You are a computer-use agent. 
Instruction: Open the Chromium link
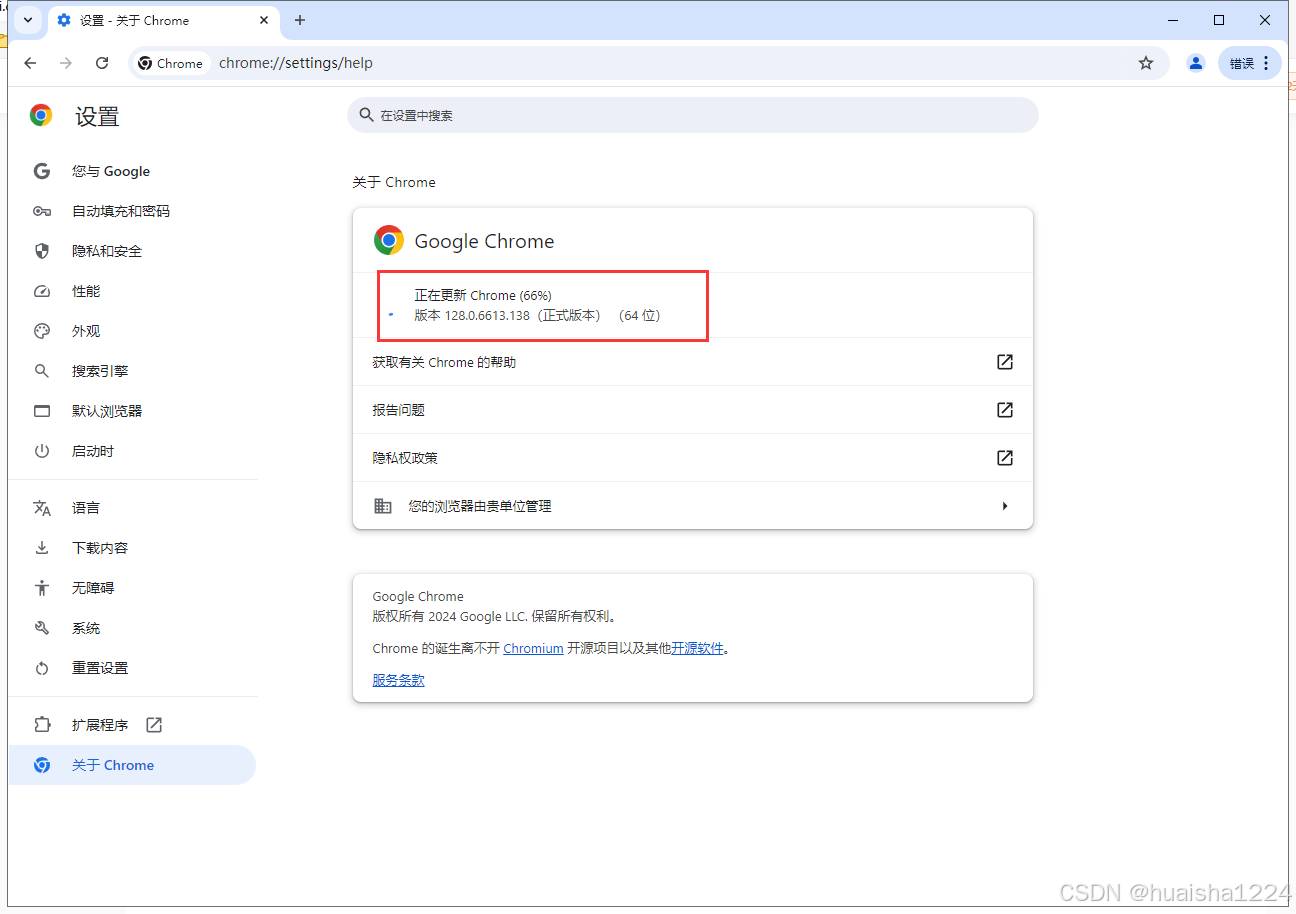pos(533,648)
